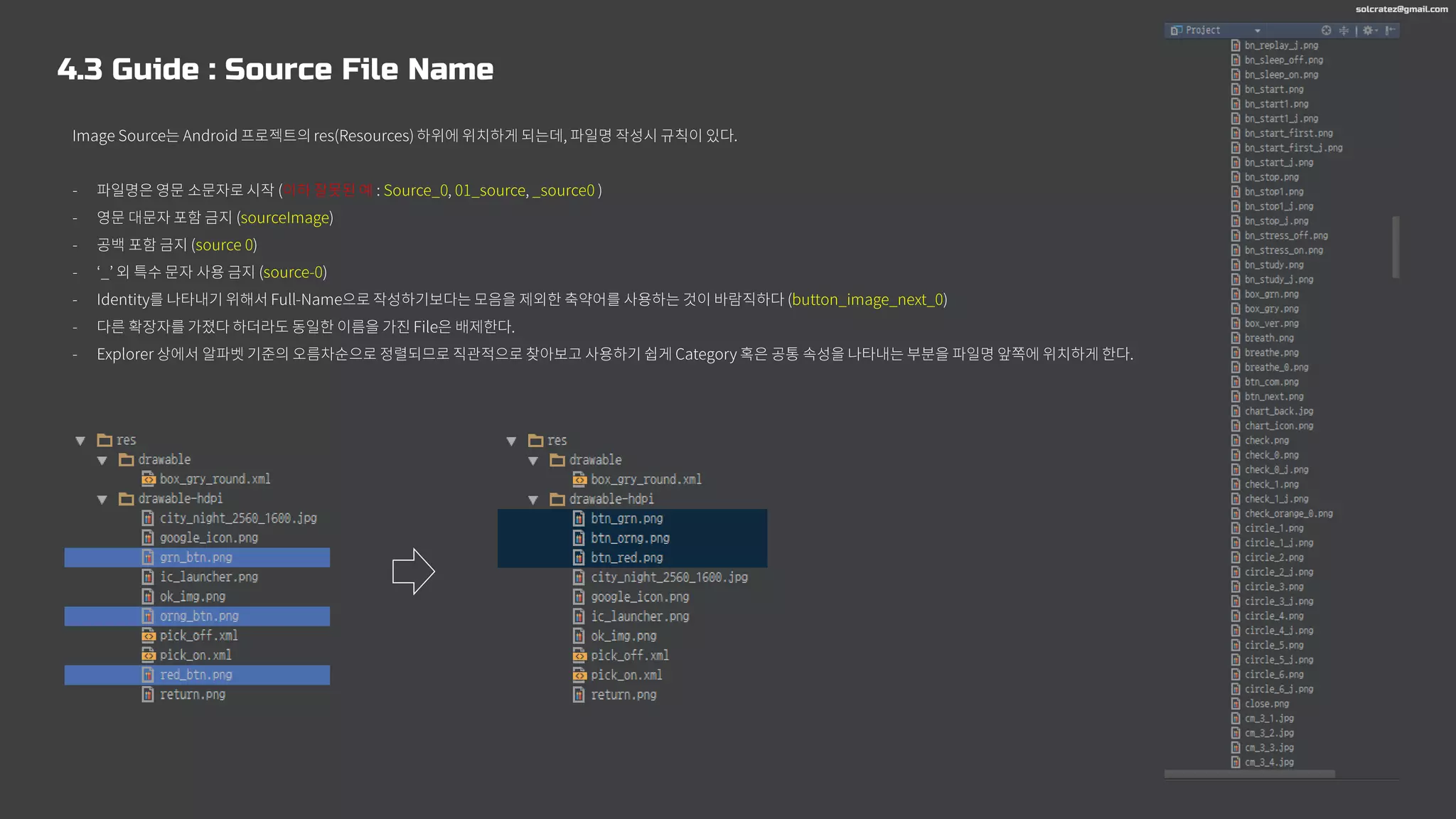Select circle_3.png in Project list
The image size is (1456, 819).
[1274, 587]
